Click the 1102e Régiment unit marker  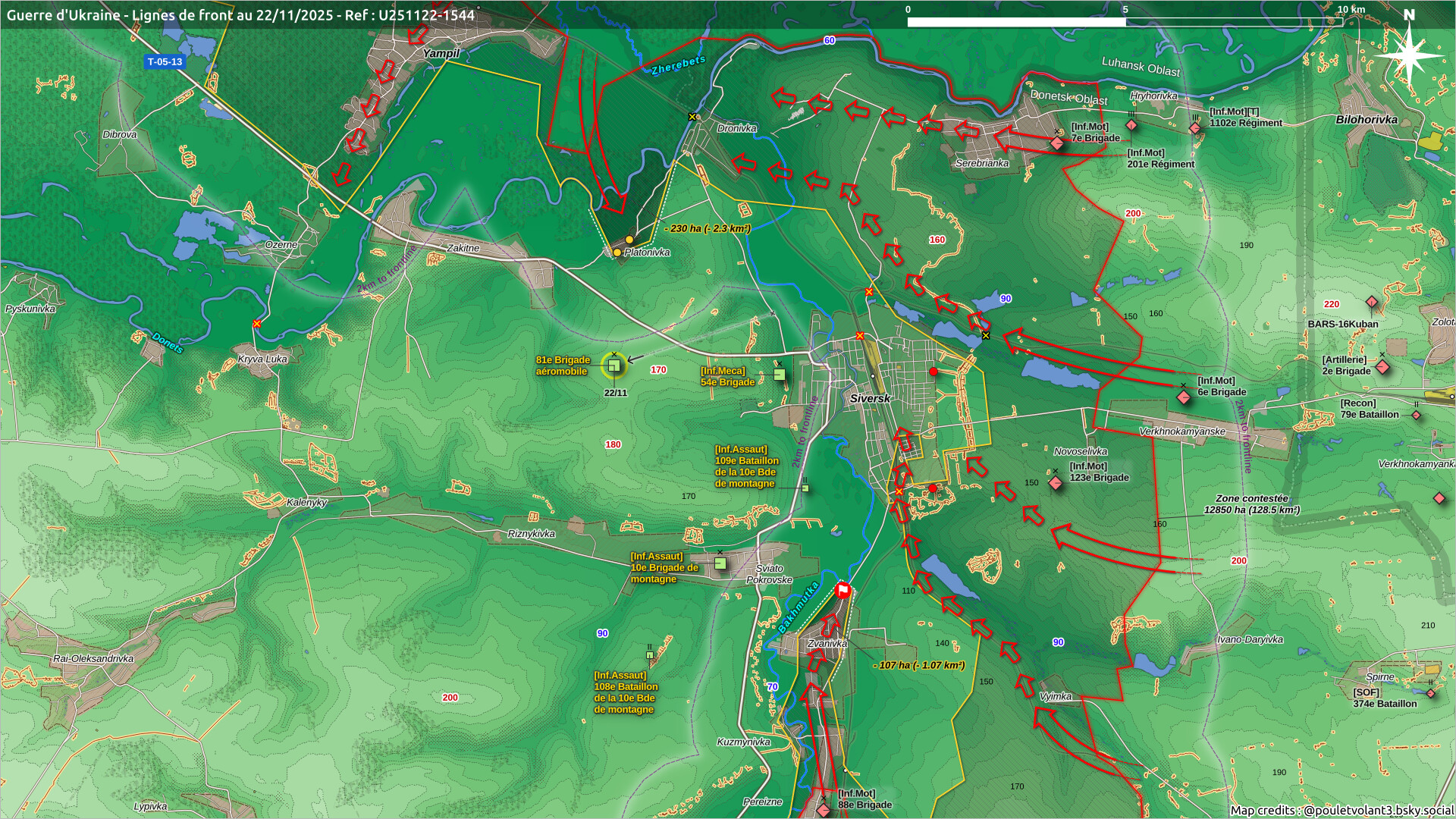(1195, 127)
